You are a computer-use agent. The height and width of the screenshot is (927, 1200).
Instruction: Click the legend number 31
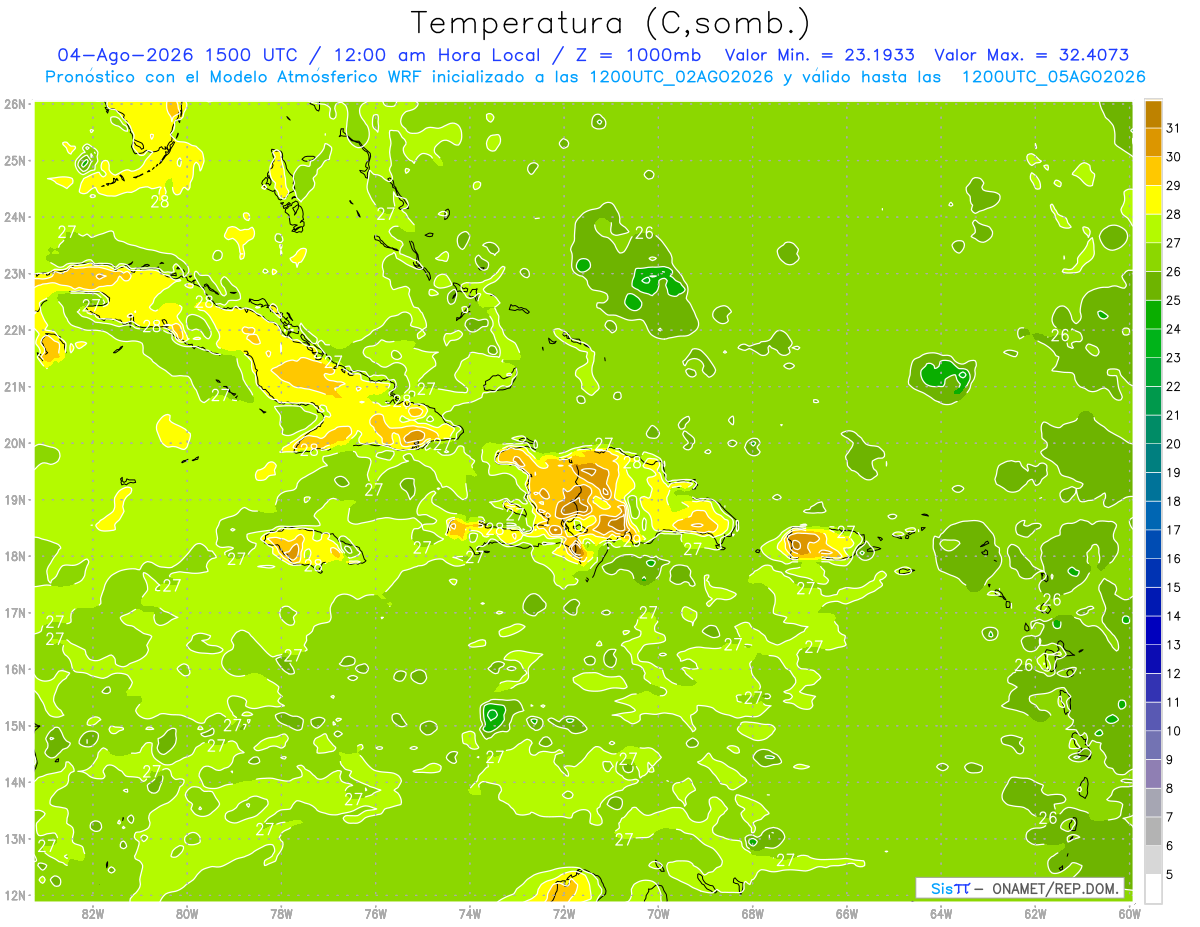pos(1174,128)
